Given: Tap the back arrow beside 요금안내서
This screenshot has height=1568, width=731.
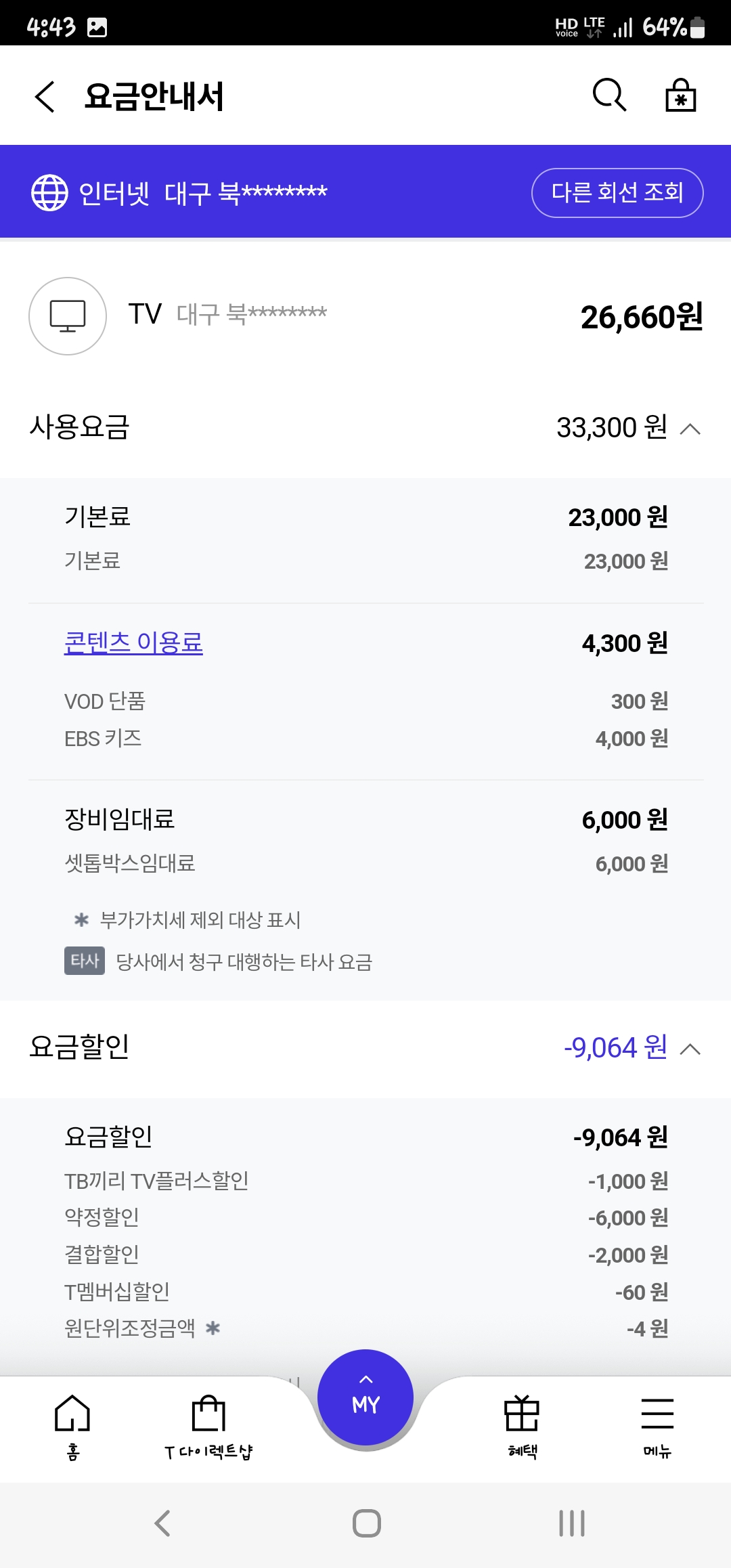Looking at the screenshot, I should (x=45, y=96).
